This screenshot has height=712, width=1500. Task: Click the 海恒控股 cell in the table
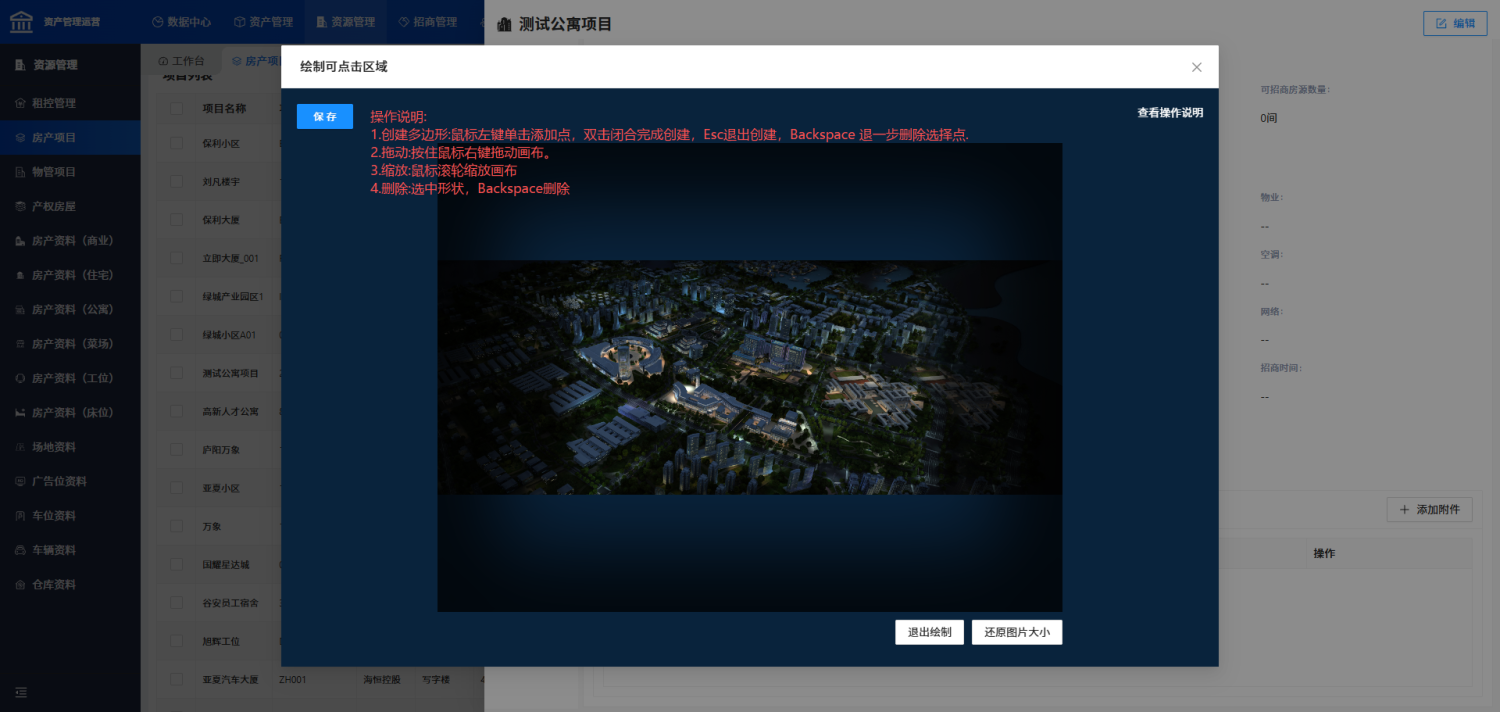point(382,680)
